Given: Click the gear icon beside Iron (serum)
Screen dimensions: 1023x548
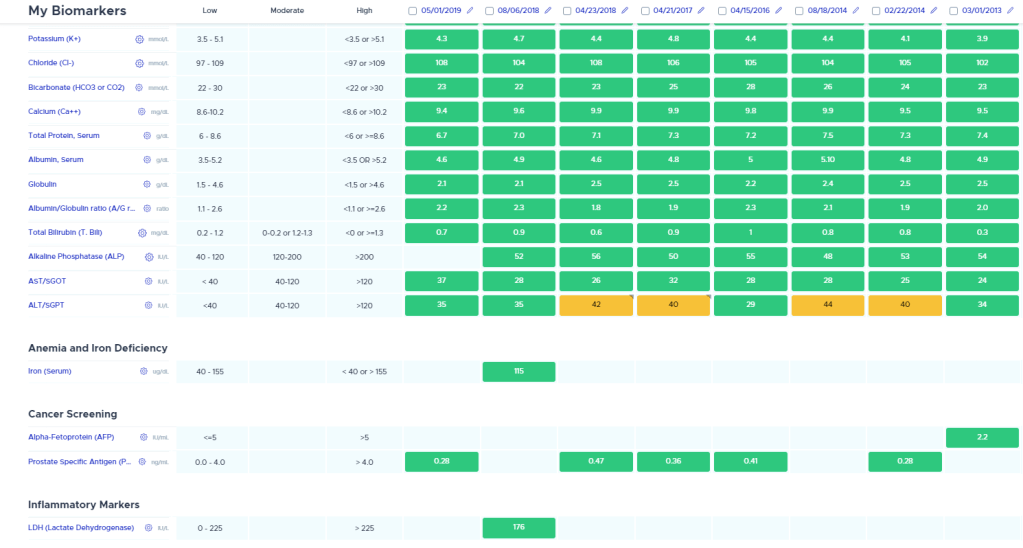Looking at the screenshot, I should coord(143,371).
